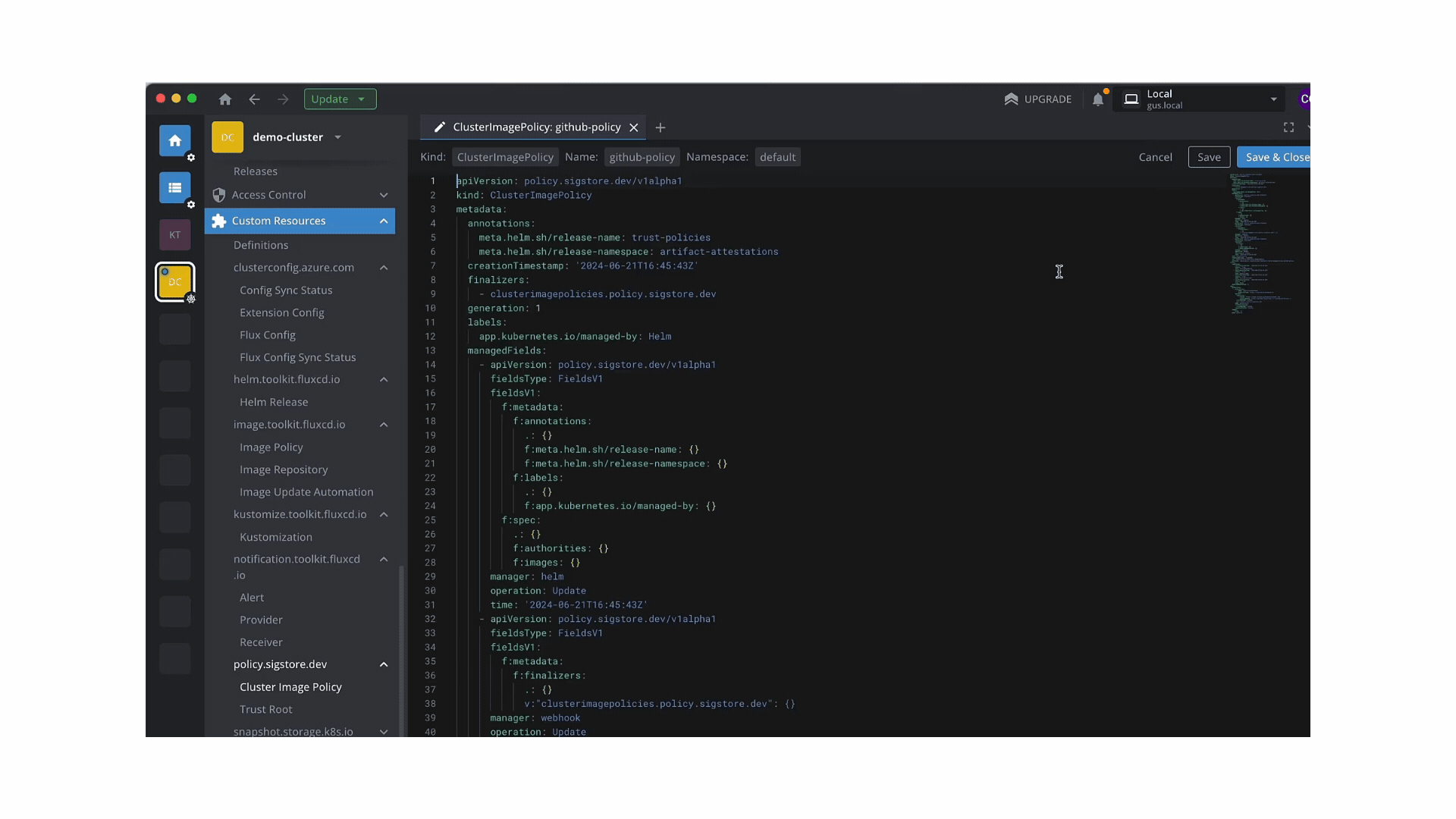Screen dimensions: 1456x819
Task: Open Releases in the sidebar
Action: (256, 171)
